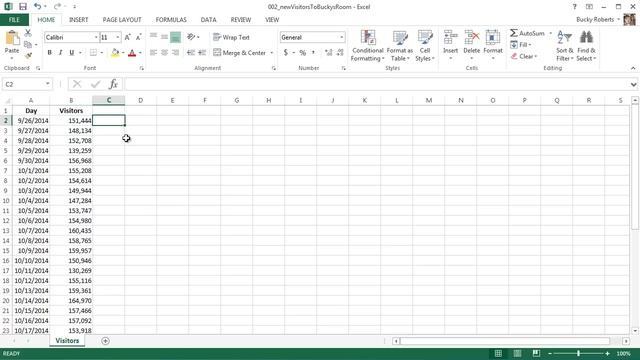Apply yellow Fill Color to cell
This screenshot has height=360, width=640.
coord(115,53)
